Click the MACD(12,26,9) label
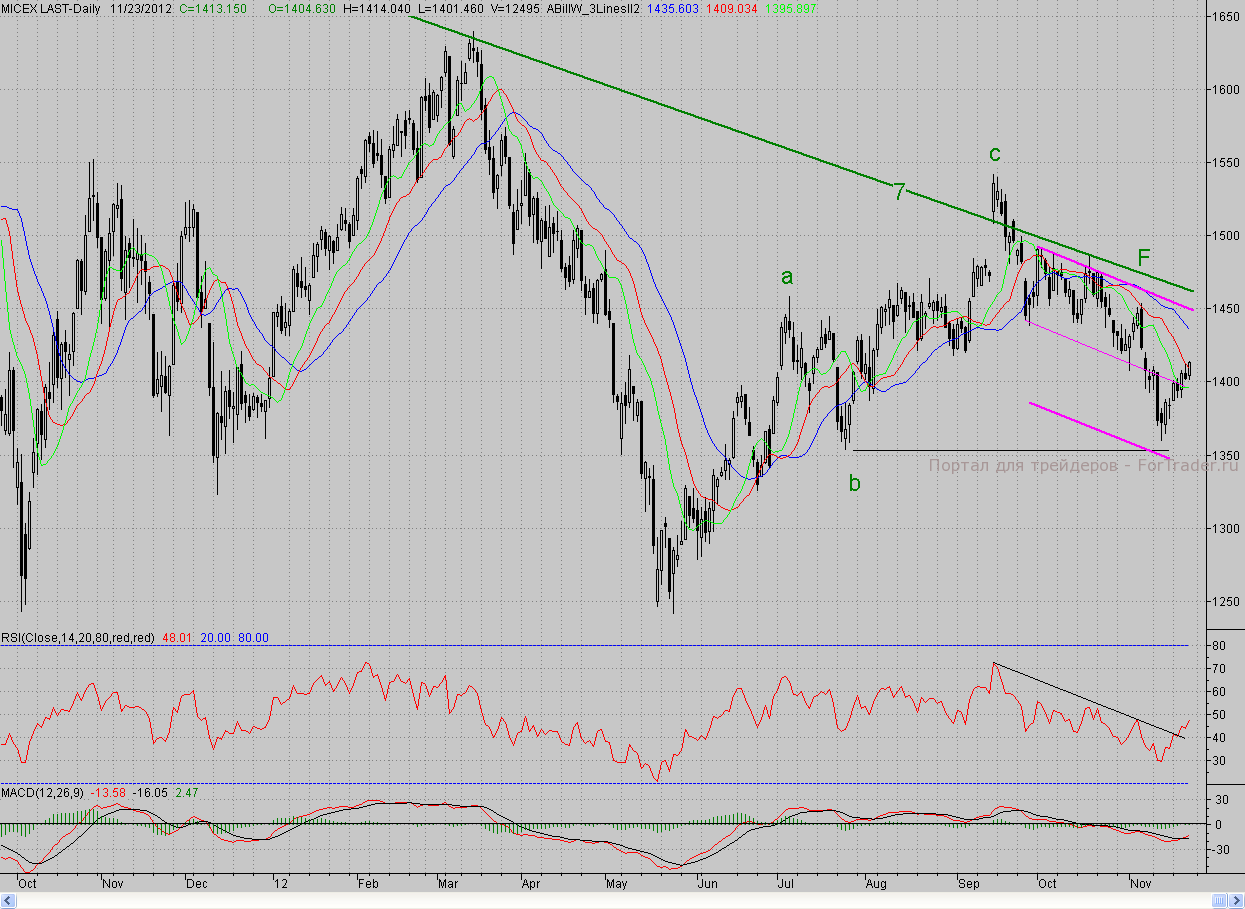1245x909 pixels. click(x=43, y=793)
